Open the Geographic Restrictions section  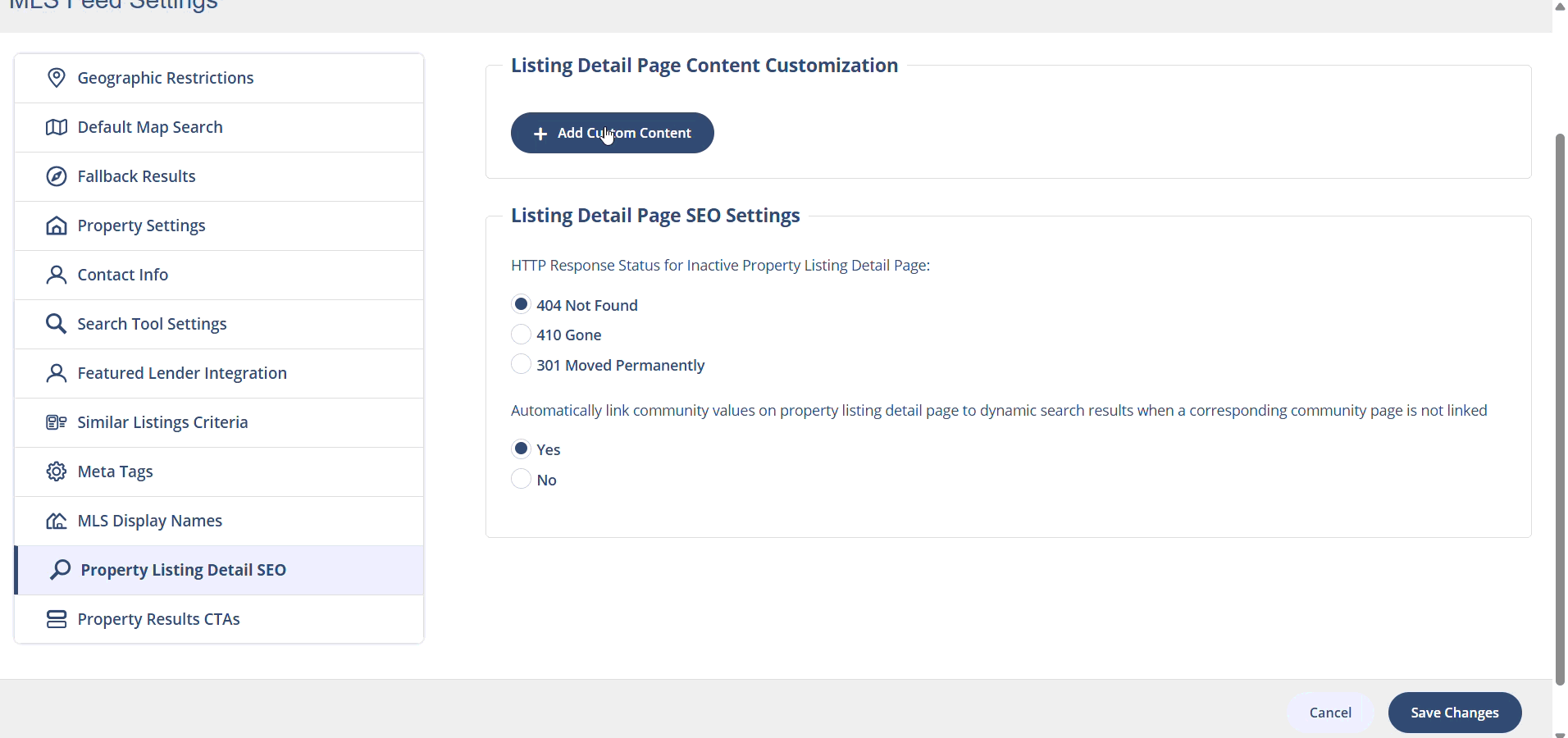[x=219, y=78]
